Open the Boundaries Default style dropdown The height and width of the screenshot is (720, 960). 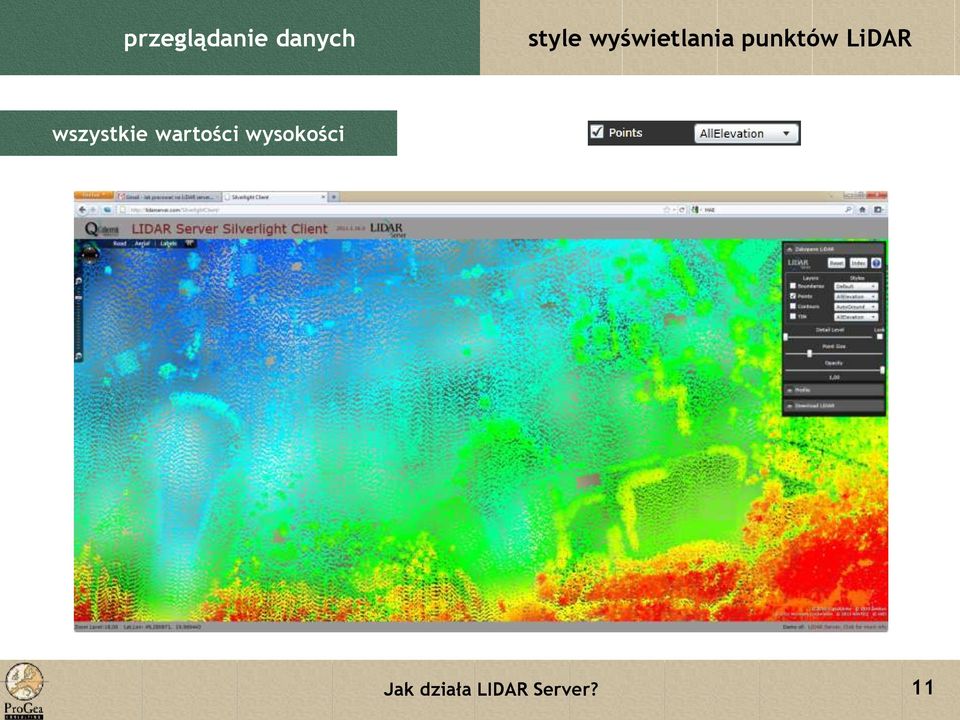(856, 286)
